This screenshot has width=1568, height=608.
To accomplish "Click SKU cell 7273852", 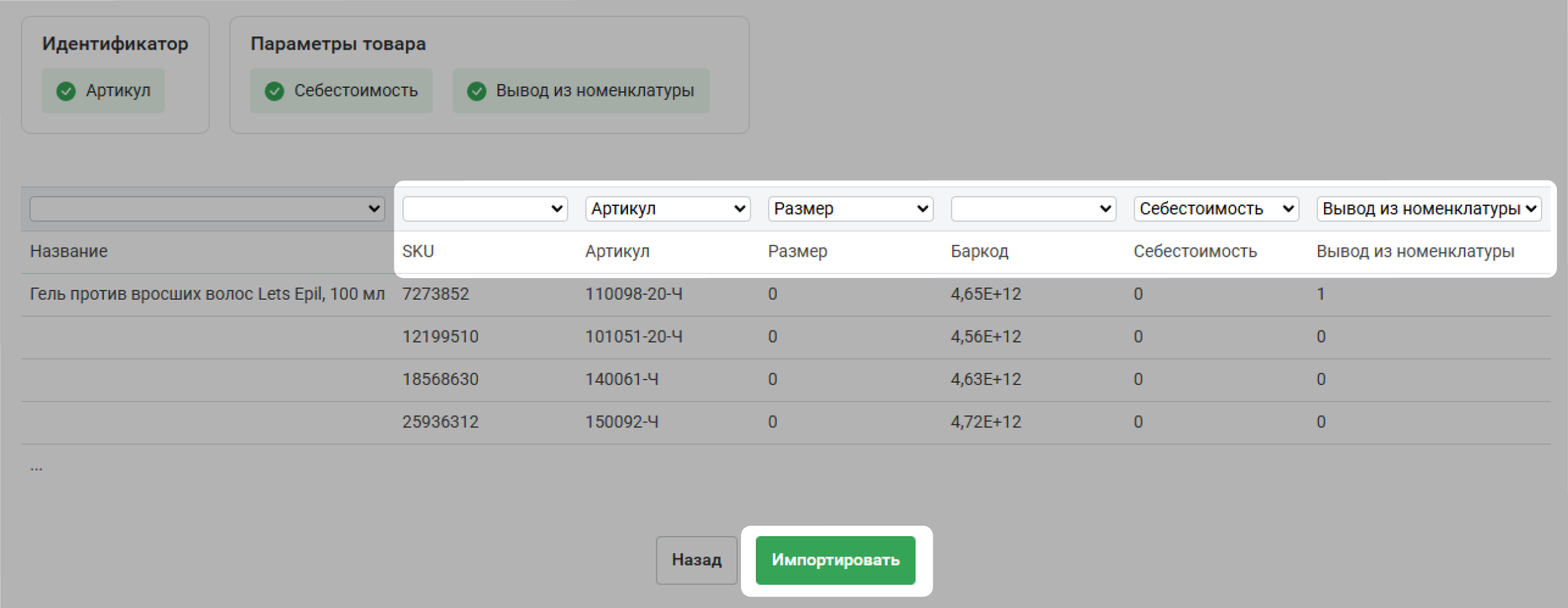I will 436,294.
